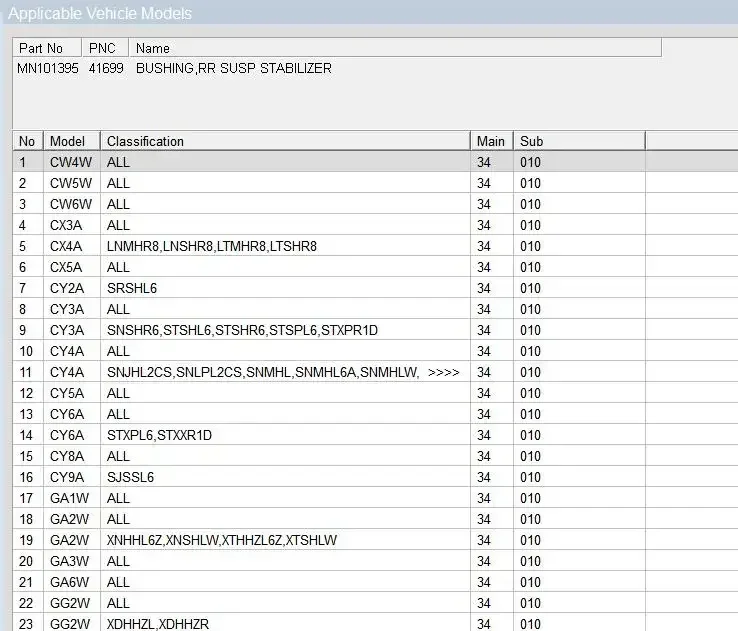The image size is (738, 631).
Task: Expand the >>>> overflow marker in row 11
Action: click(443, 372)
